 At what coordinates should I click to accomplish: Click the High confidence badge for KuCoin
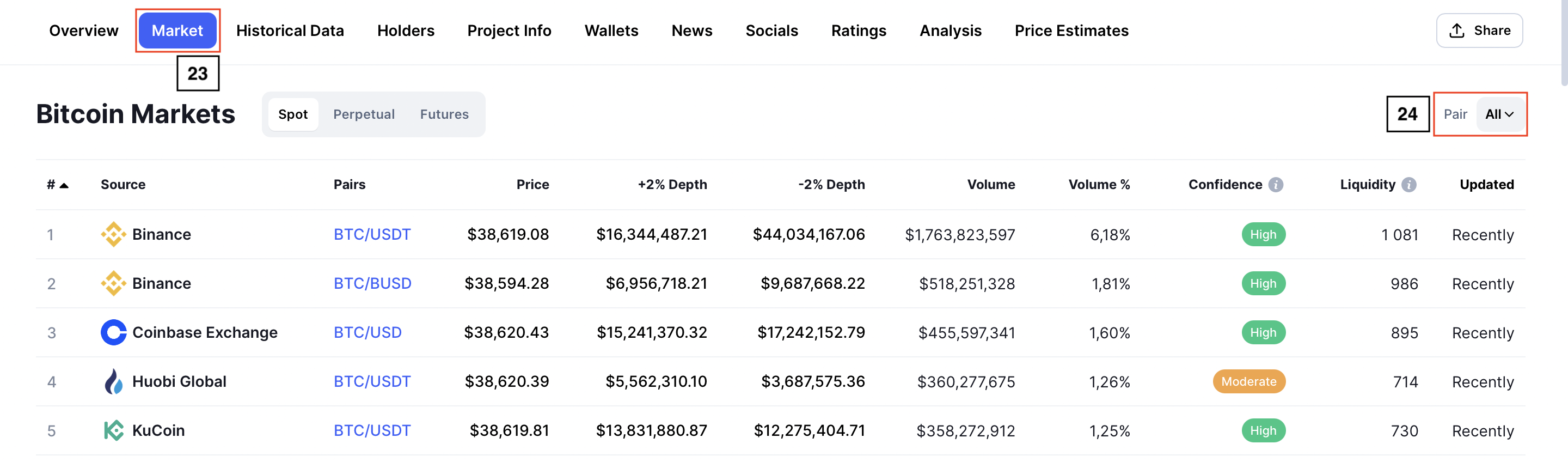tap(1263, 430)
